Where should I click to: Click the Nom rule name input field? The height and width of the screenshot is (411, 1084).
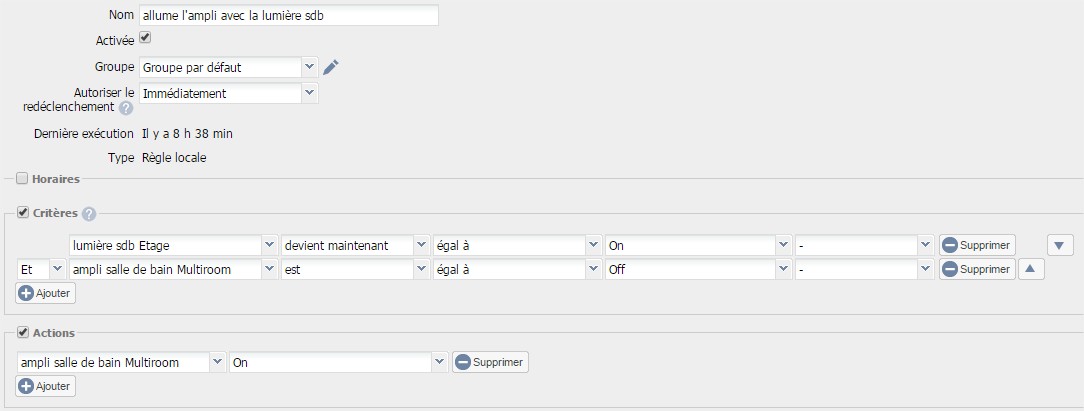(289, 16)
